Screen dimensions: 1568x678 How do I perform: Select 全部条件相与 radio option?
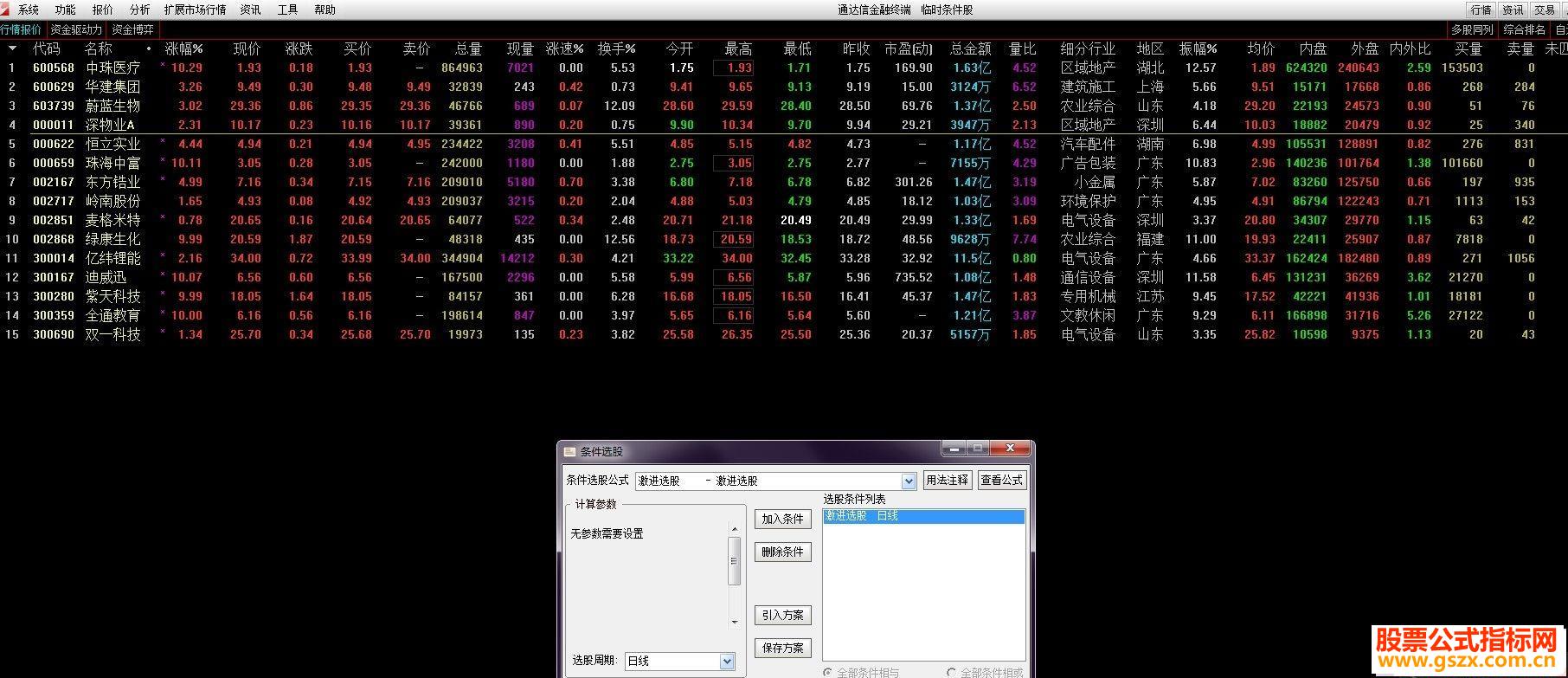tap(828, 672)
